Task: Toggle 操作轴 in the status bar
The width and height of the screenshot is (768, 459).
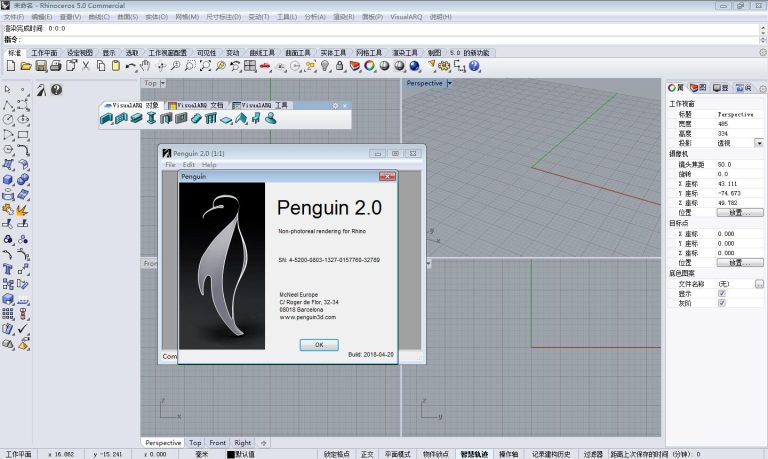Action: 508,454
